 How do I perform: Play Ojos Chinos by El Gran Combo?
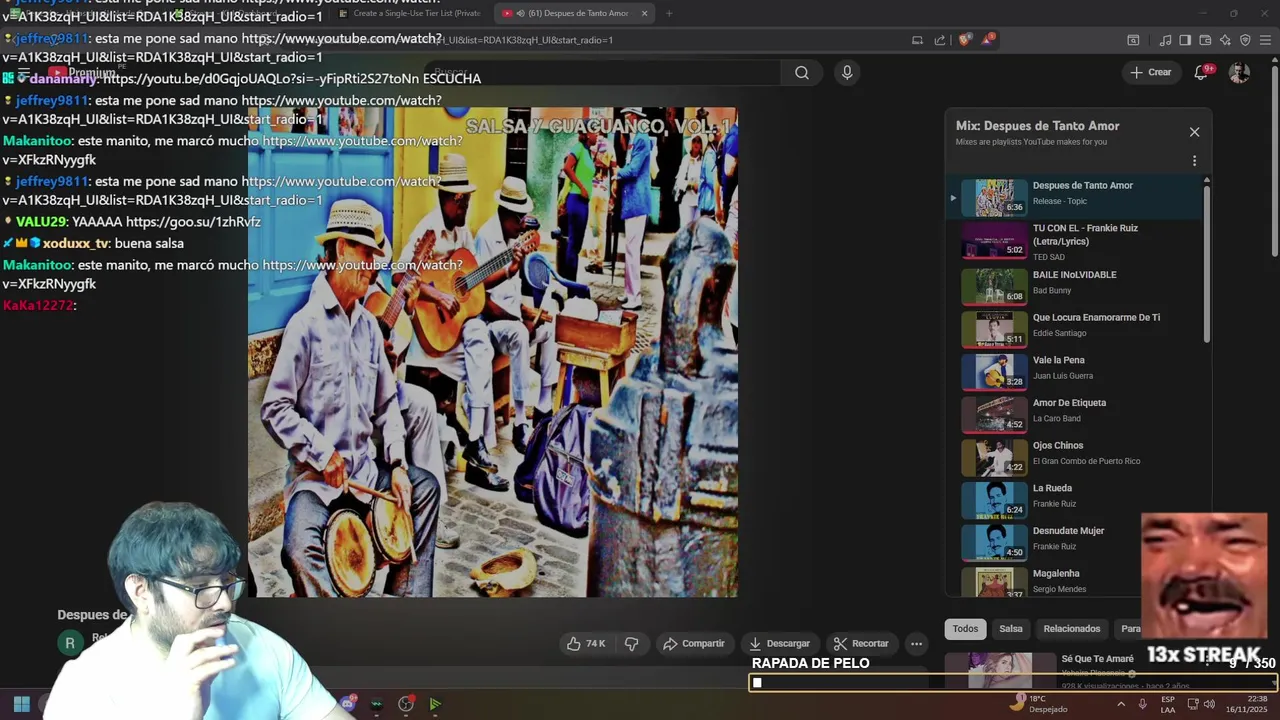1074,455
